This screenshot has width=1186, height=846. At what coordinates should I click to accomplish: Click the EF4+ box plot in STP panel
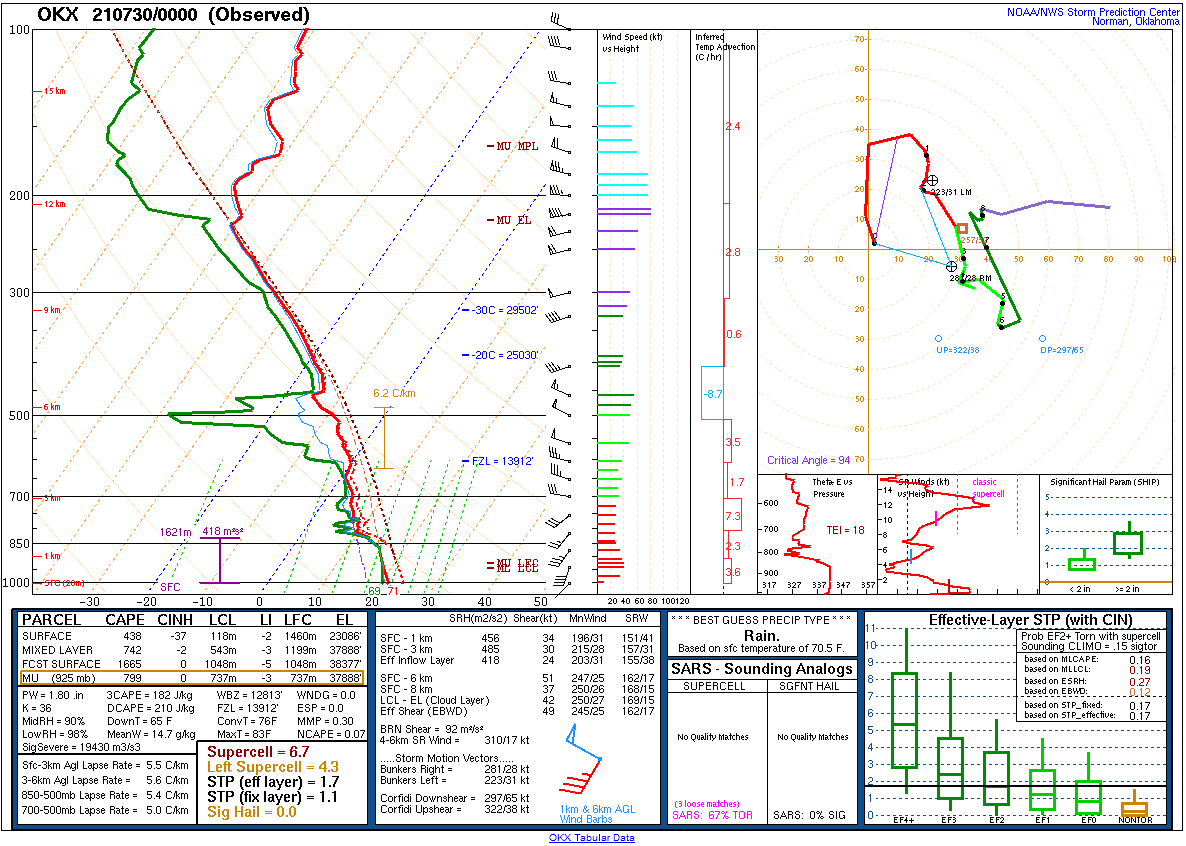pos(905,710)
